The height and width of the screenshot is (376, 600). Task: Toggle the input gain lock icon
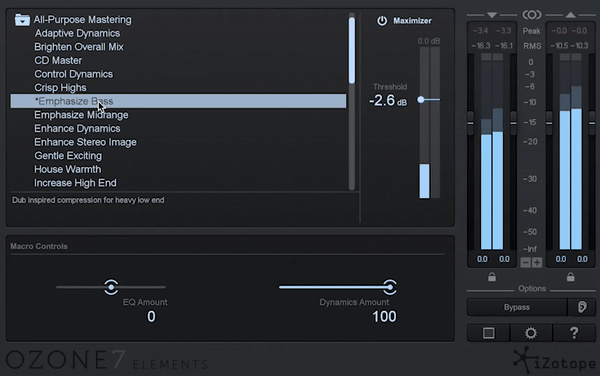[492, 277]
